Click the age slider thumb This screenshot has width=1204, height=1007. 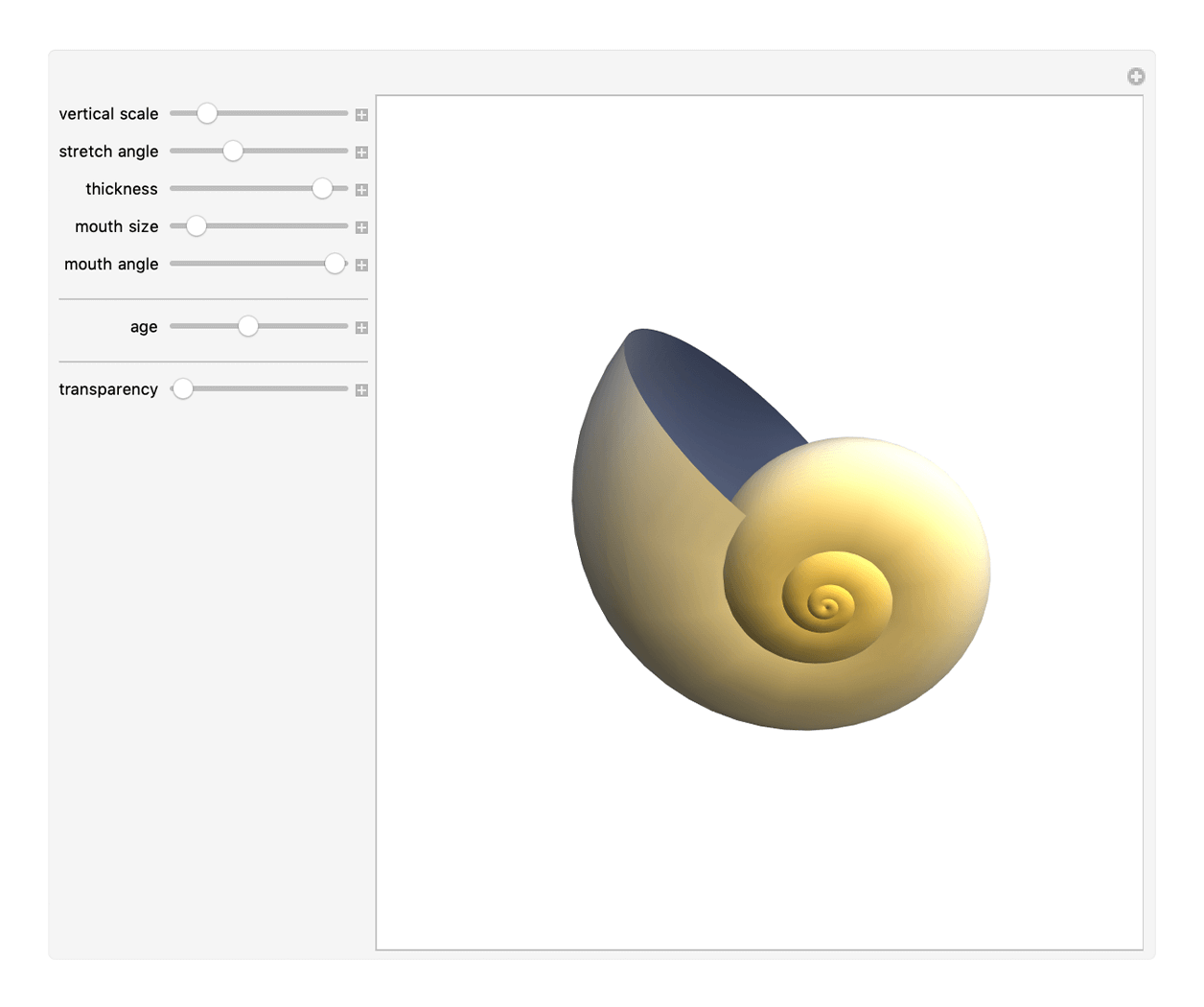coord(248,326)
